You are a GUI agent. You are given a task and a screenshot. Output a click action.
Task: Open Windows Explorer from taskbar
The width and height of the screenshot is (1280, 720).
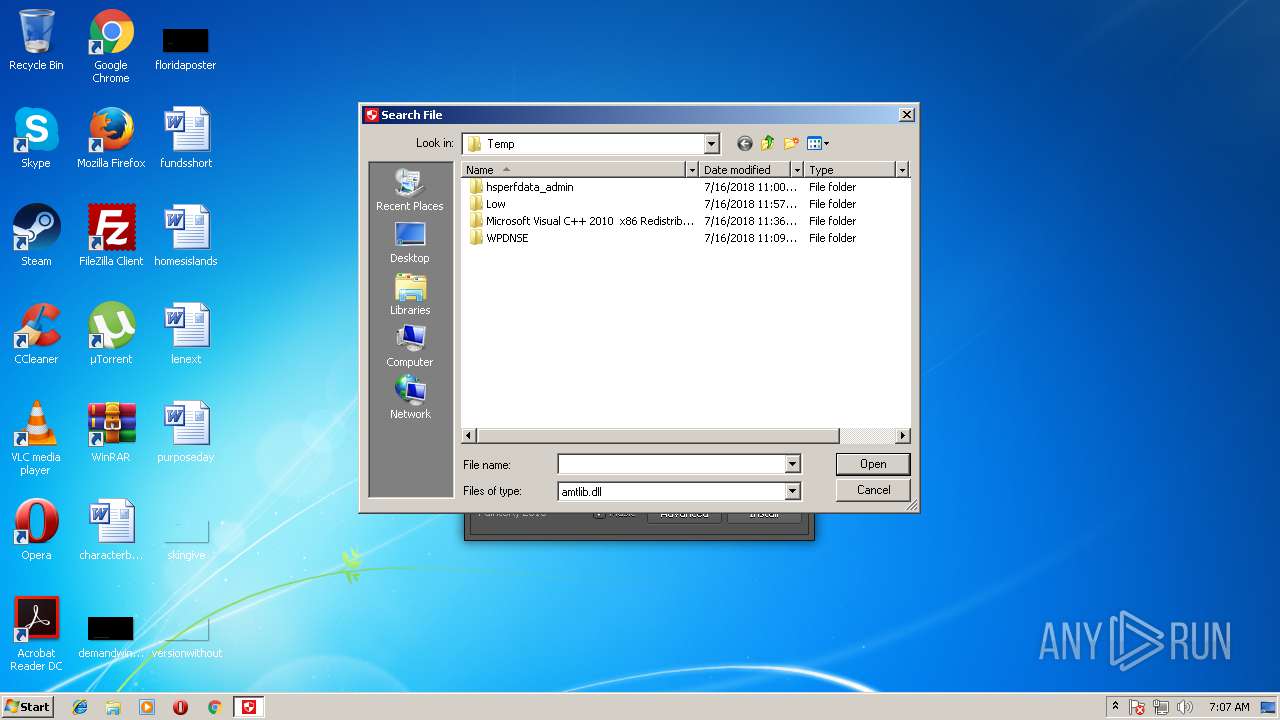113,707
